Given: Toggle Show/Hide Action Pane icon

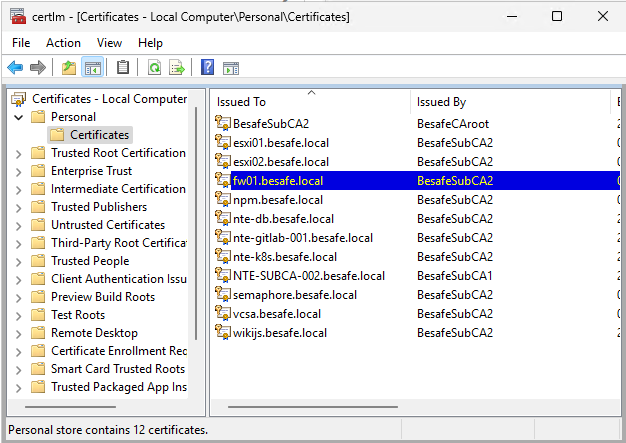Looking at the screenshot, I should (231, 68).
